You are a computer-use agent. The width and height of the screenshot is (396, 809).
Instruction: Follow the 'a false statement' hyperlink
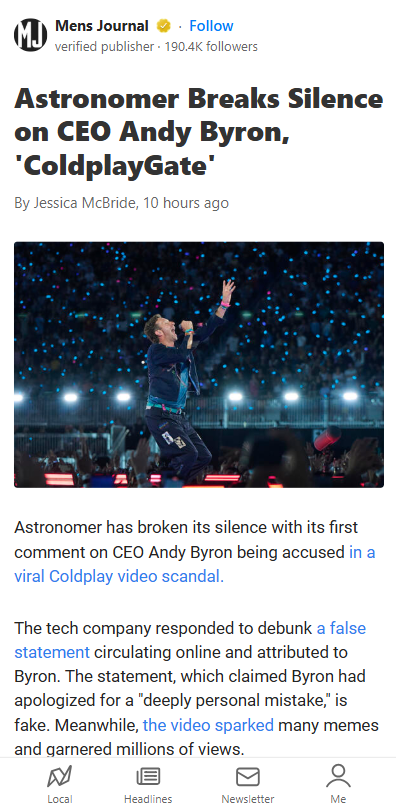click(x=190, y=640)
